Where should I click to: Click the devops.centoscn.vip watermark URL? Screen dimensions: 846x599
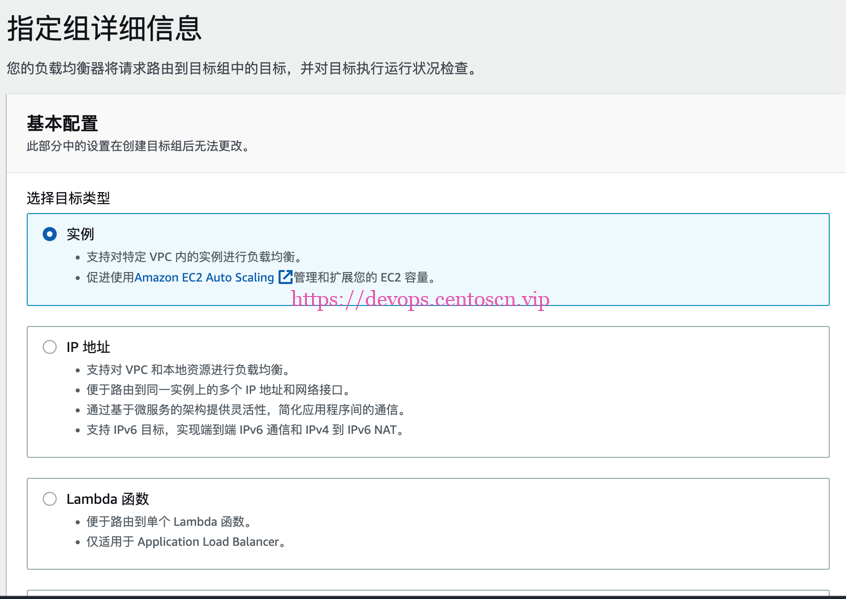420,299
